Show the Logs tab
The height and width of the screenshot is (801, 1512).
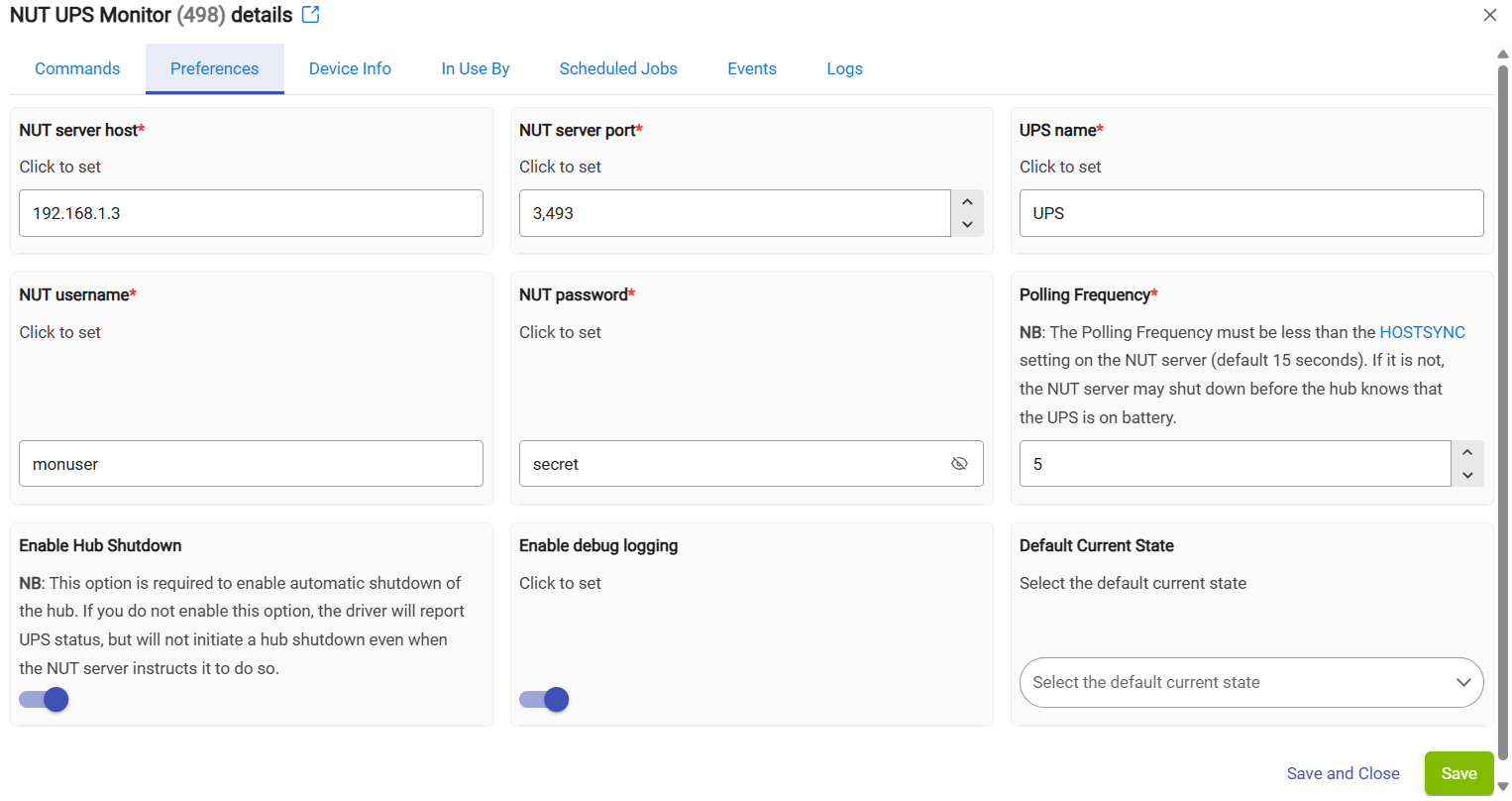844,68
